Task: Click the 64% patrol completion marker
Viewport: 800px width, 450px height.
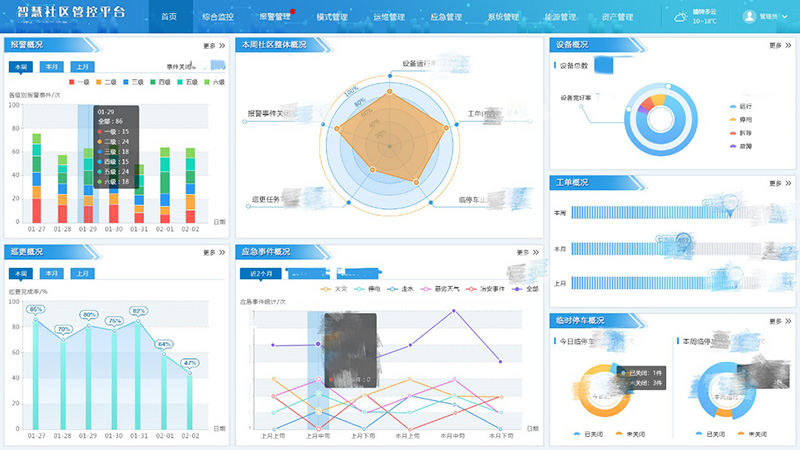Action: (164, 344)
